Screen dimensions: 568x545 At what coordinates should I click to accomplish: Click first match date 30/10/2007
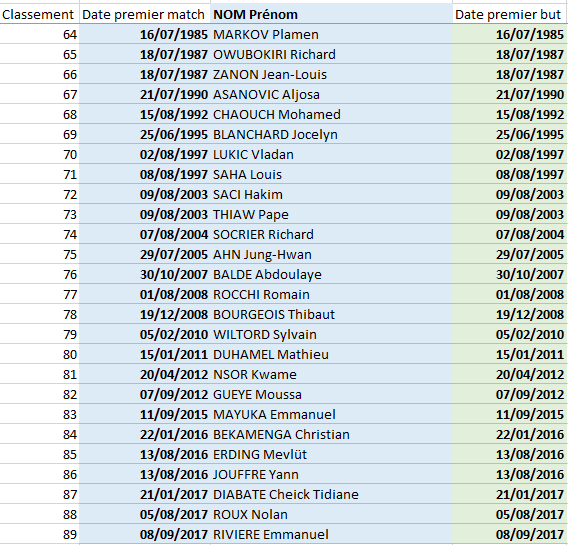[145, 274]
